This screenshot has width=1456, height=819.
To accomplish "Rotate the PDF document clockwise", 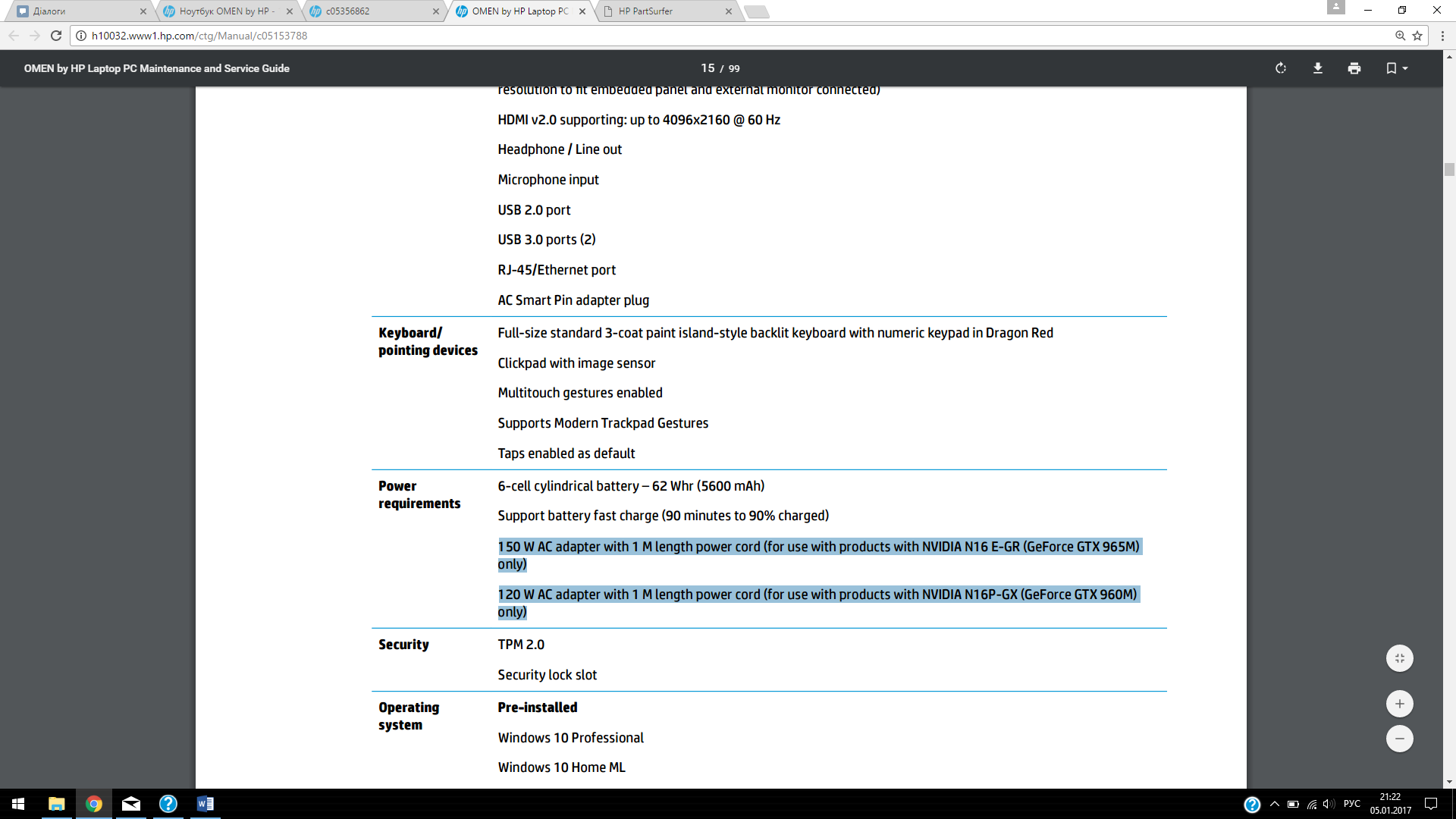I will click(x=1281, y=68).
